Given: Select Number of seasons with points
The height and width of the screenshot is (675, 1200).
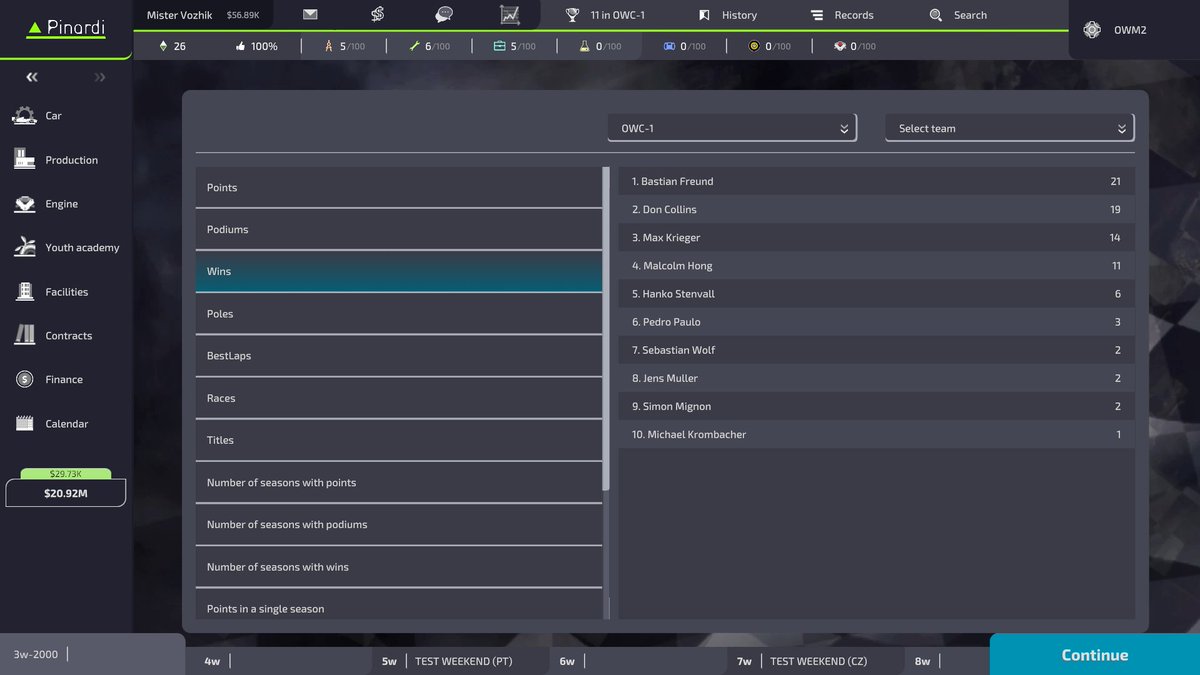Looking at the screenshot, I should 399,483.
